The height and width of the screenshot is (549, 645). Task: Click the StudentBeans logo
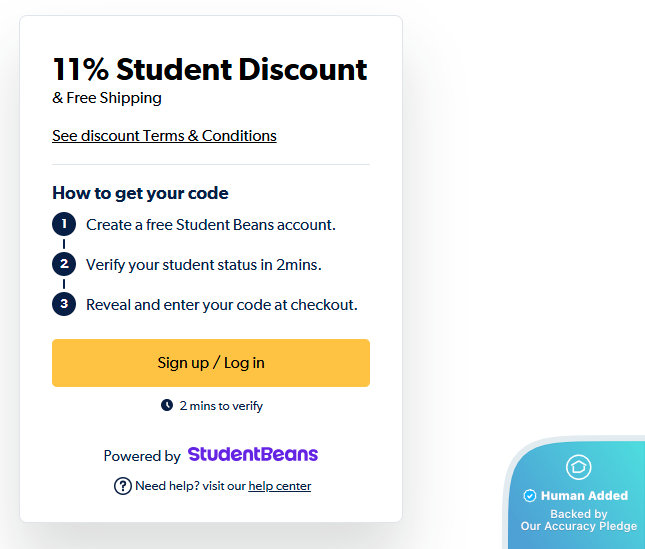click(253, 455)
